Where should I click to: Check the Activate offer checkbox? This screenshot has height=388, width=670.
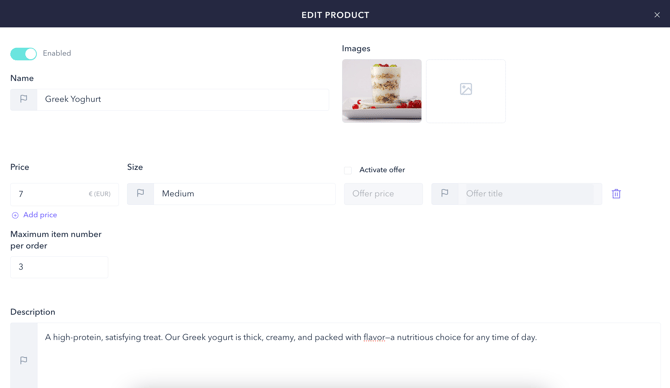click(348, 170)
